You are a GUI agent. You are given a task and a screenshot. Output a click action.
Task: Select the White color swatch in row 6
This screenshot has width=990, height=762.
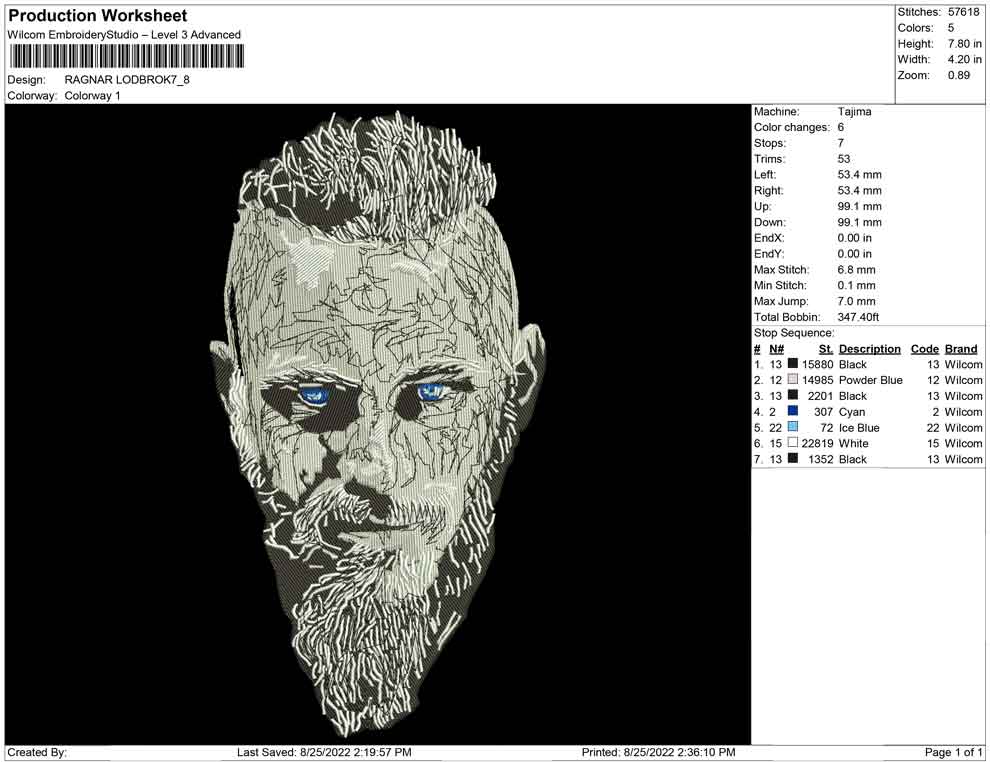click(x=793, y=444)
